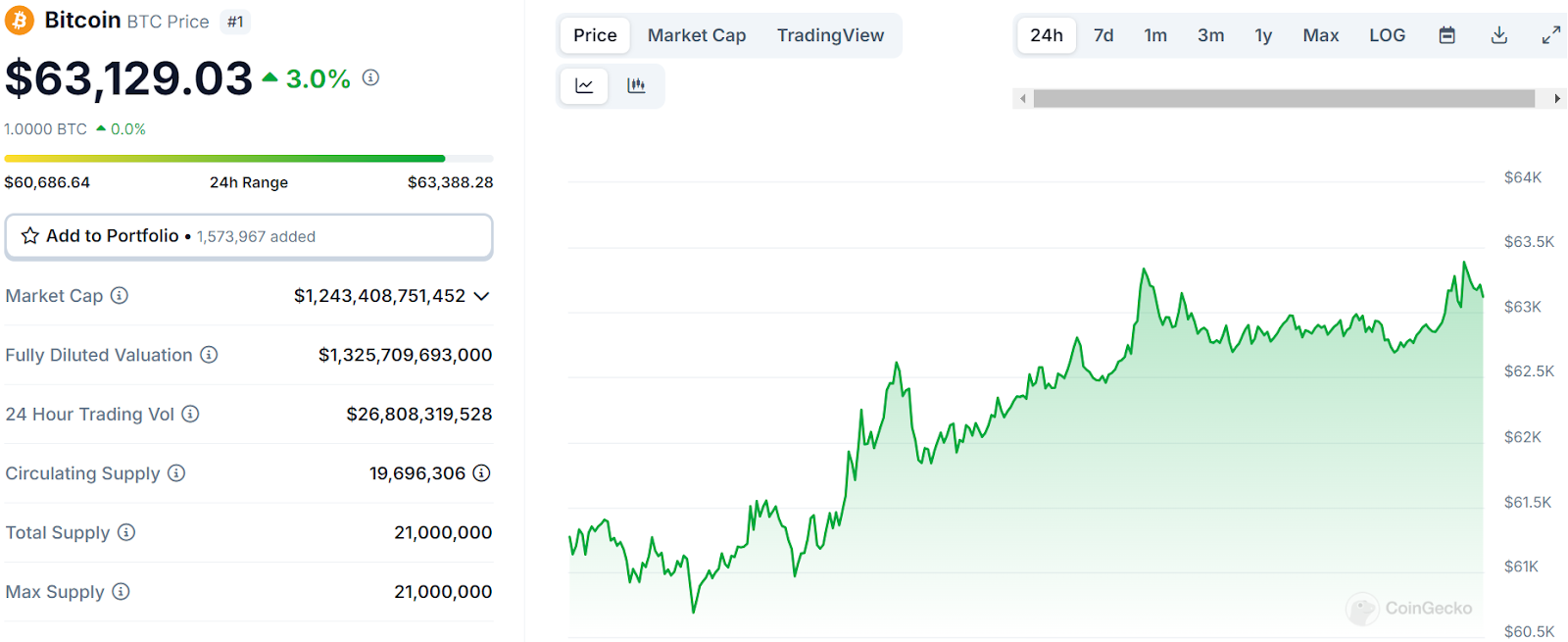This screenshot has width=1568, height=642.
Task: Open Circulating Supply label info icon
Action: click(176, 473)
